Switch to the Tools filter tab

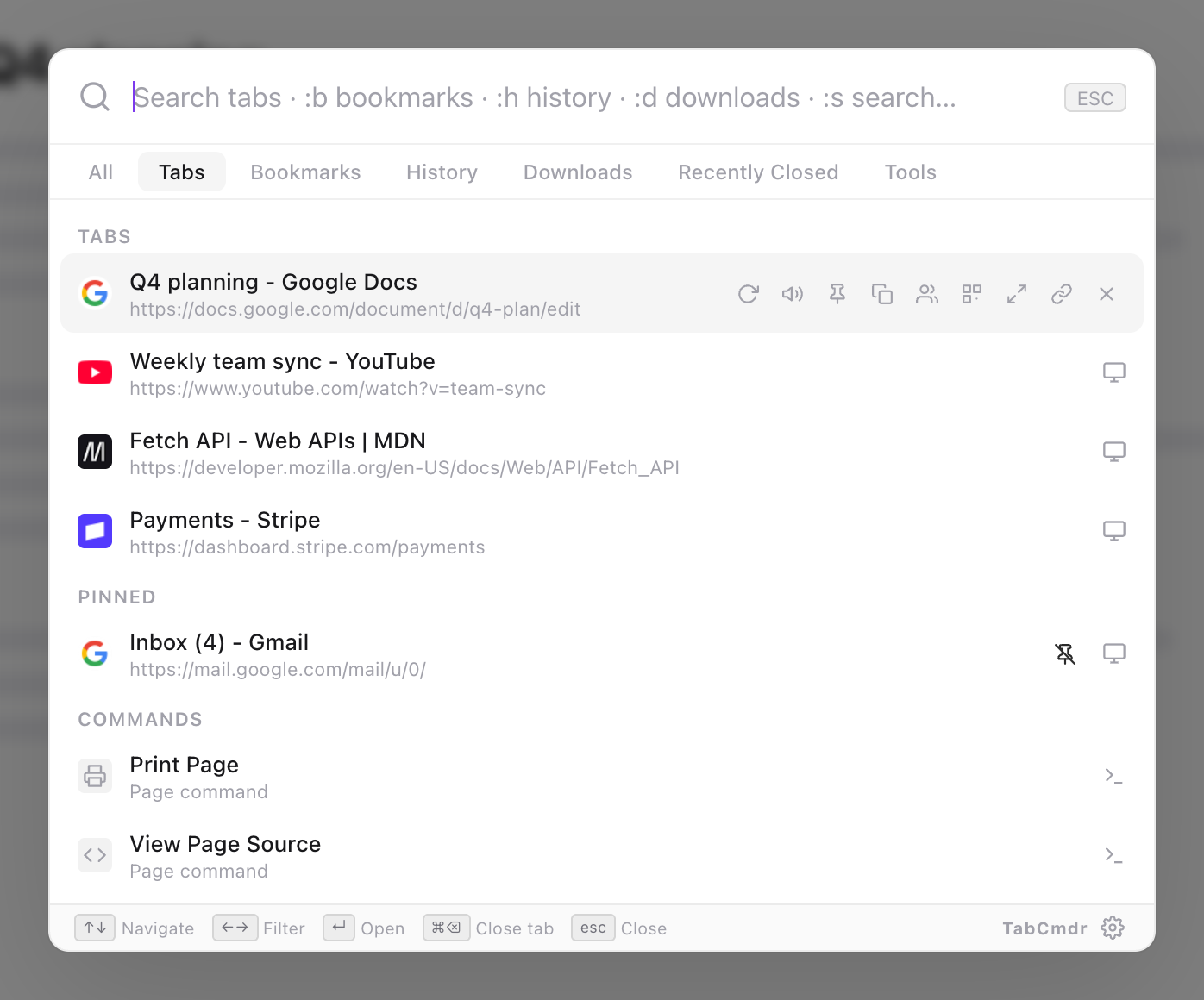[x=910, y=172]
